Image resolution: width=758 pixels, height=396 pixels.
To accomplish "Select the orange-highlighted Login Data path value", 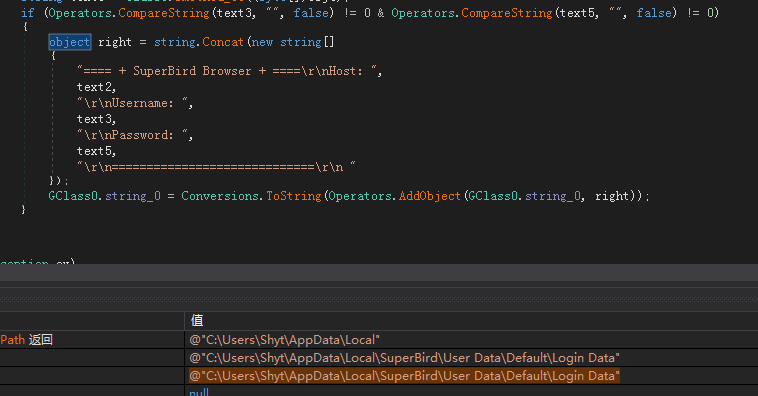I will (404, 376).
